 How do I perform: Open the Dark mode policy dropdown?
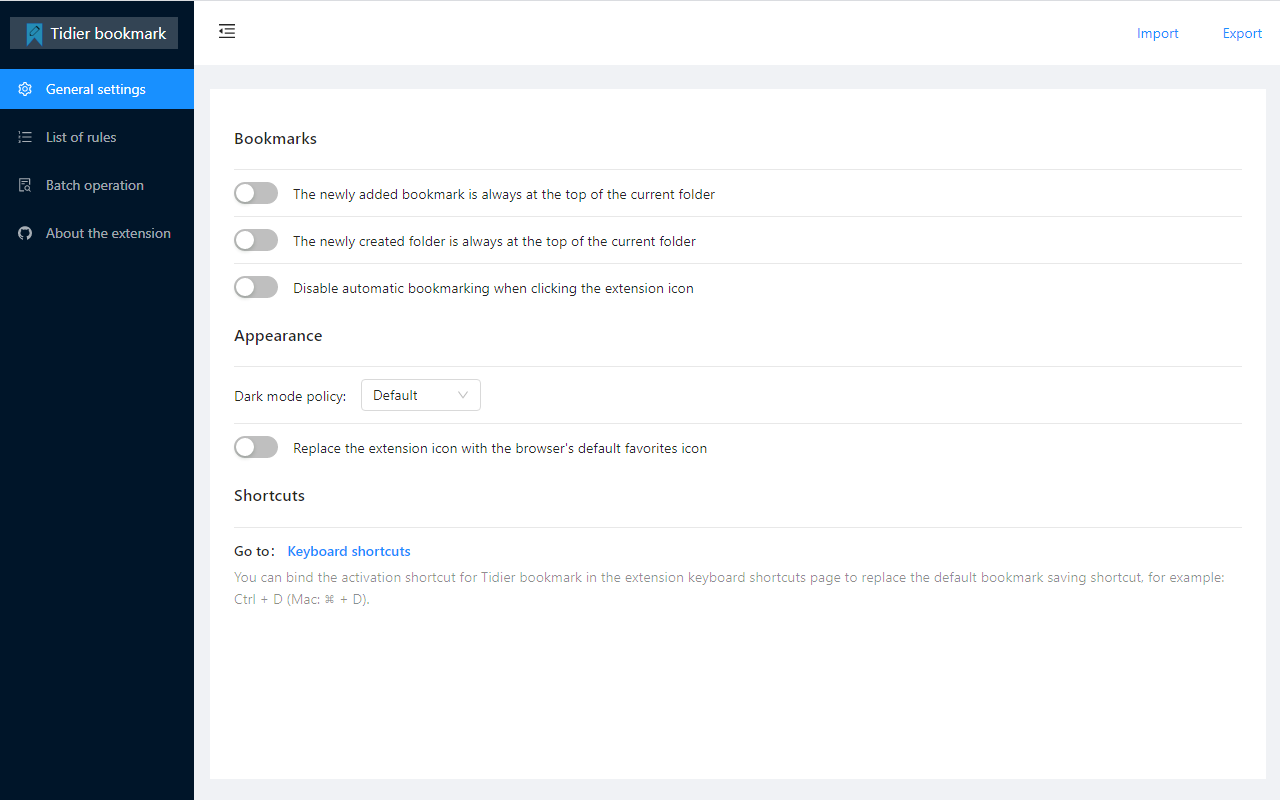tap(421, 395)
